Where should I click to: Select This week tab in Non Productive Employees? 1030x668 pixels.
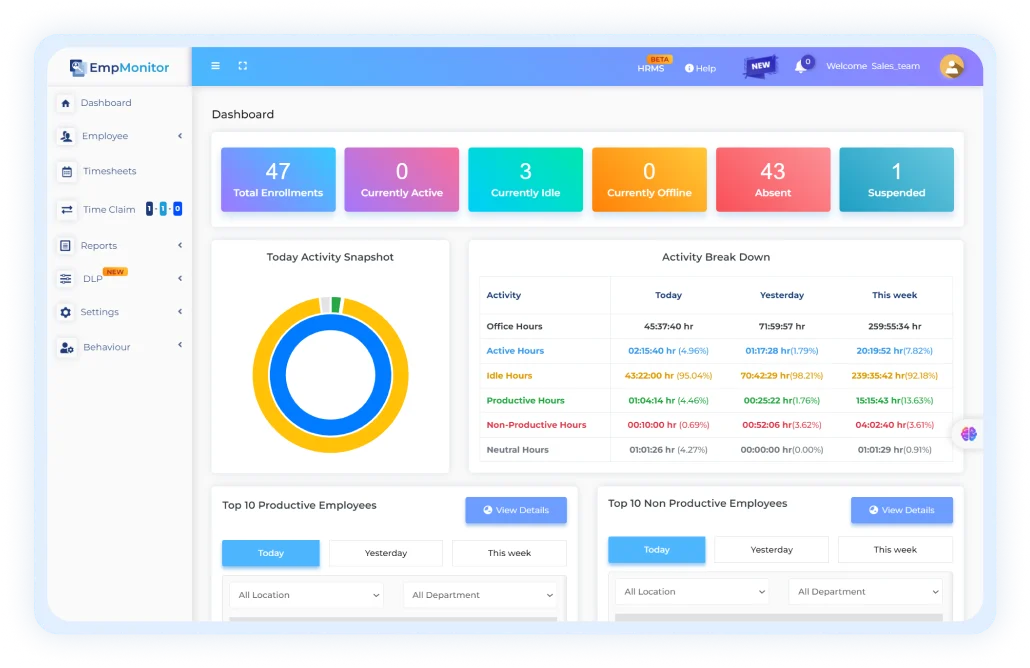coord(895,550)
